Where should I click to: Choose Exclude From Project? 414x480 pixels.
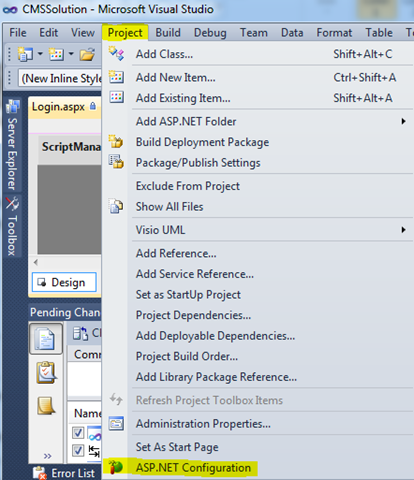pyautogui.click(x=257, y=186)
